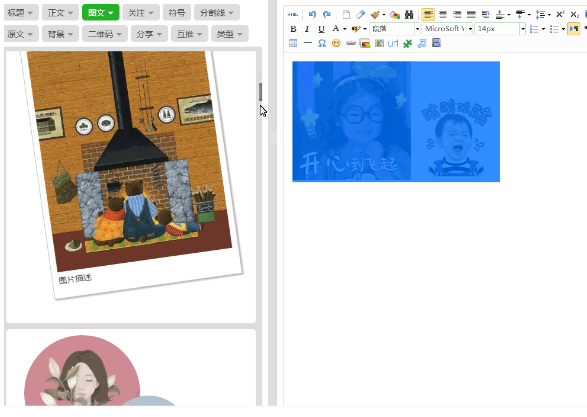Viewport: 587px width, 417px height.
Task: Clear formatting with the eraser icon
Action: [361, 15]
